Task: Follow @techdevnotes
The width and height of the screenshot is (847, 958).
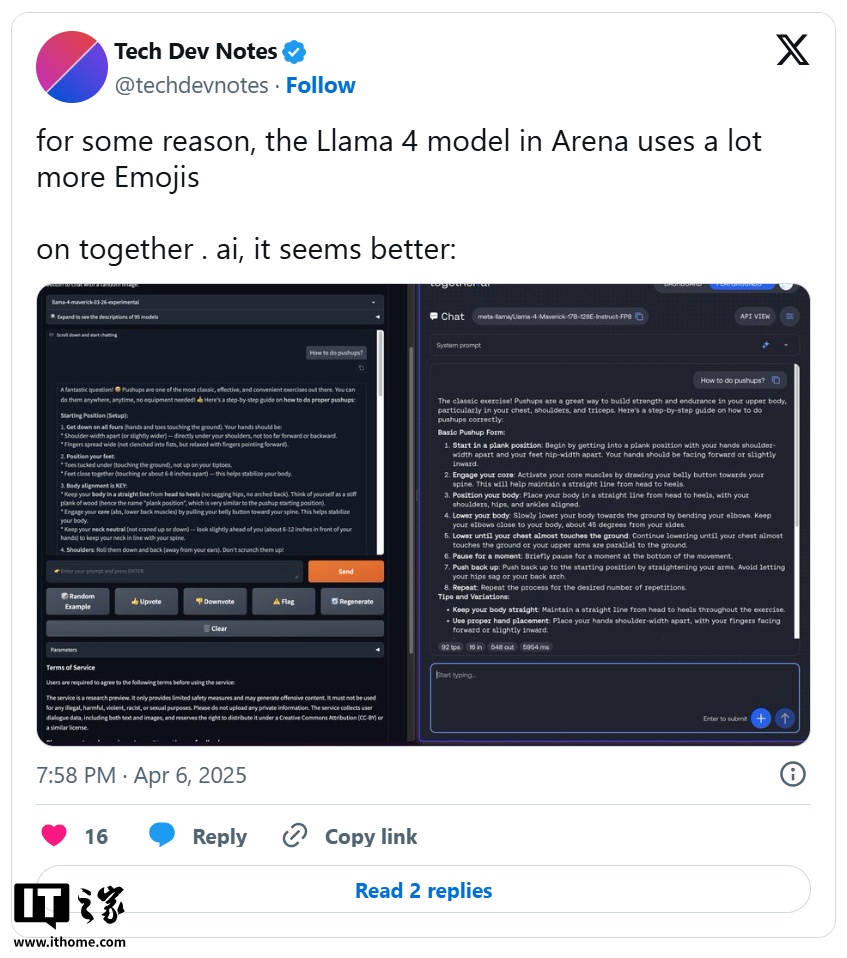Action: [x=320, y=85]
